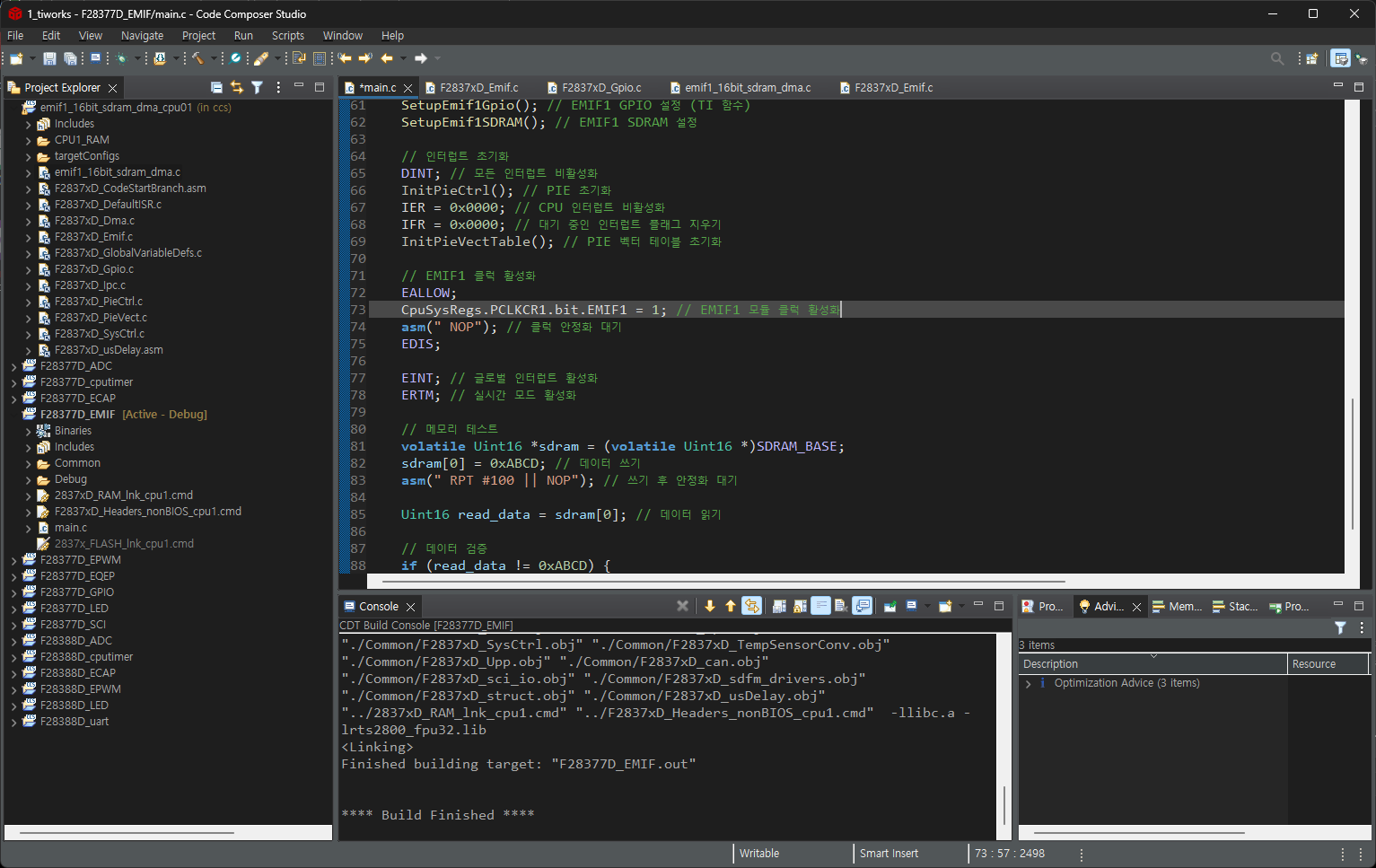Collapse all in Project Explorer

coord(216,87)
